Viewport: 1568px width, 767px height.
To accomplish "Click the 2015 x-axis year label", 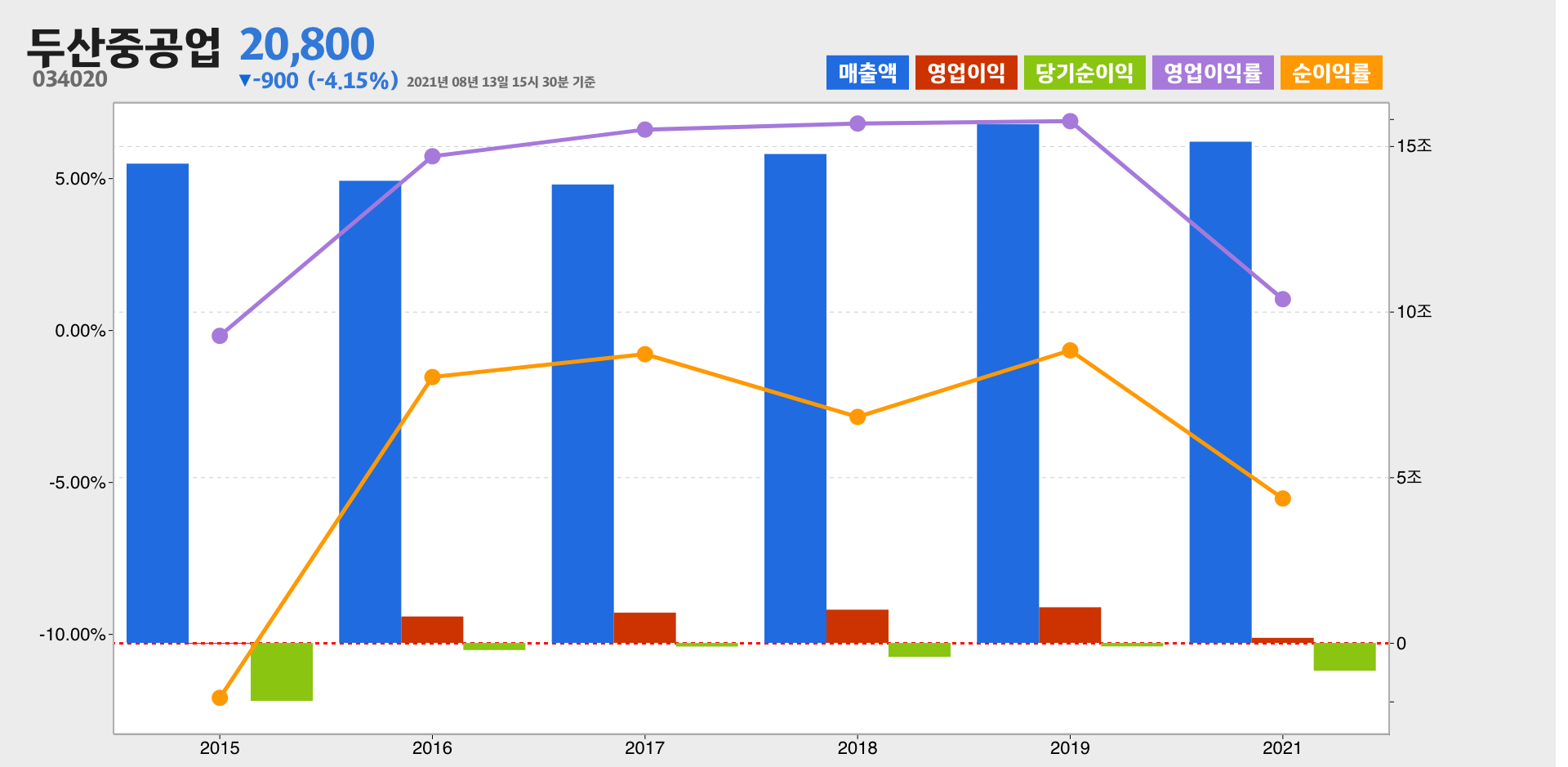I will (x=220, y=747).
